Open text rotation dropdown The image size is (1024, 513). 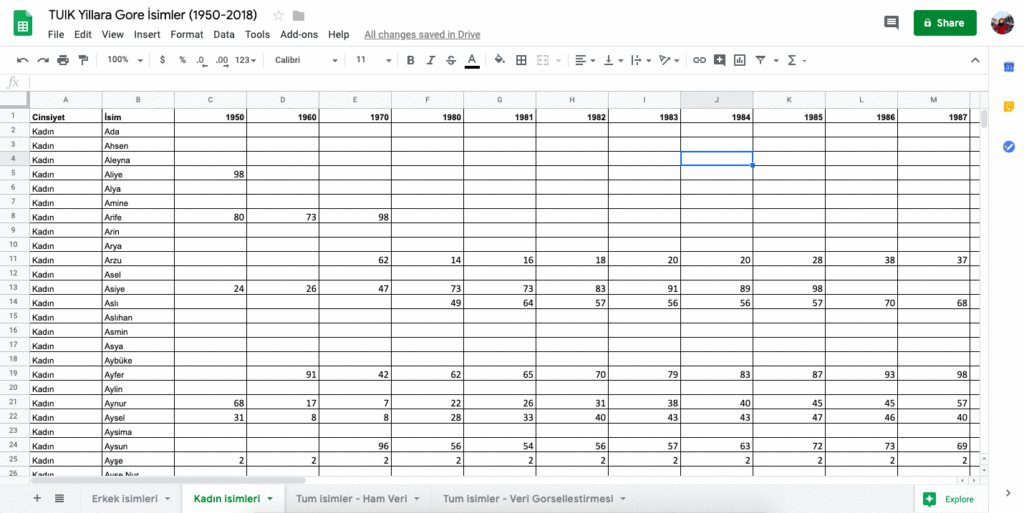[669, 60]
